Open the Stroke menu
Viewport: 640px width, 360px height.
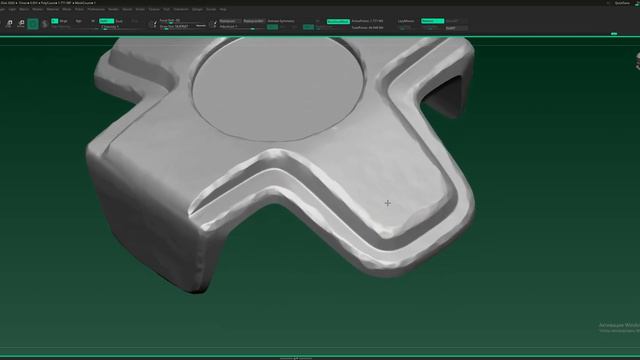tap(140, 9)
